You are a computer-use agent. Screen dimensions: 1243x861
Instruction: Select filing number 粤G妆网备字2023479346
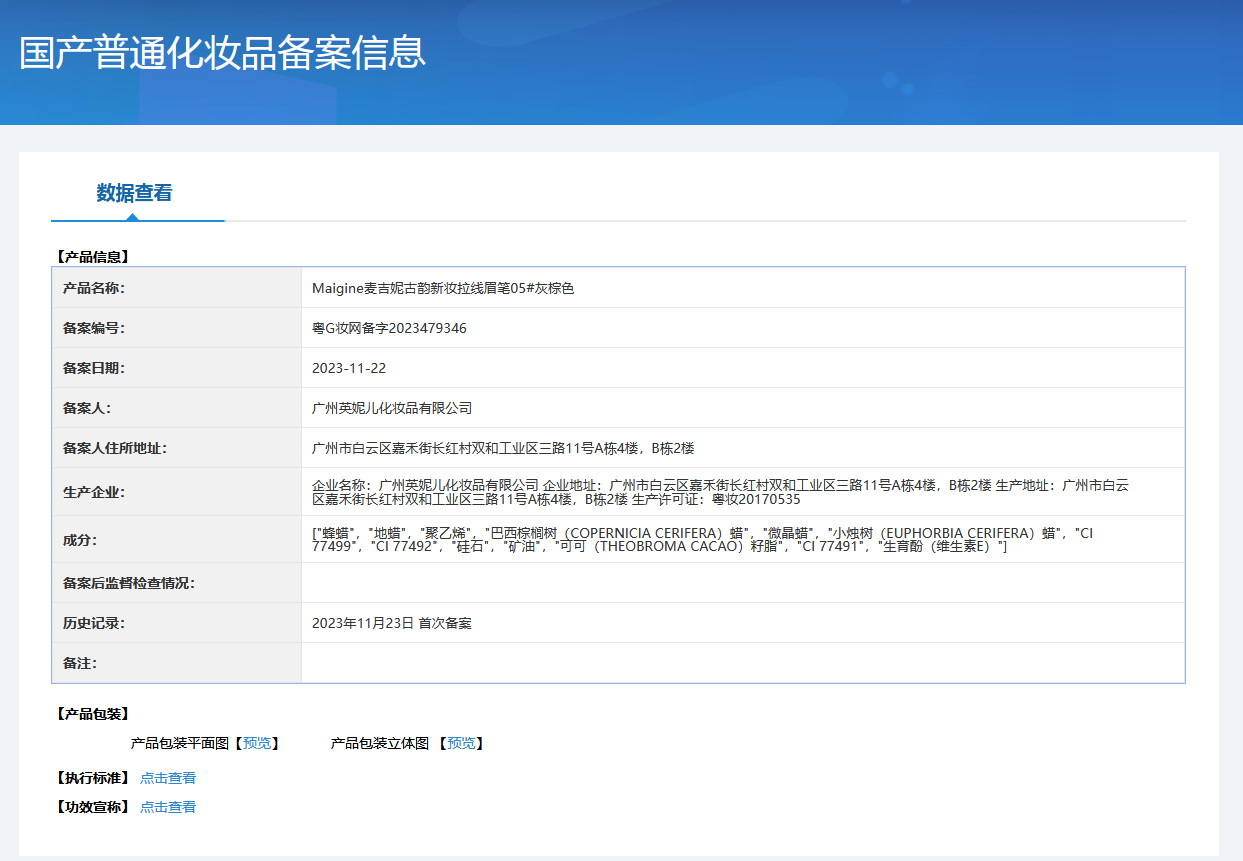(389, 328)
